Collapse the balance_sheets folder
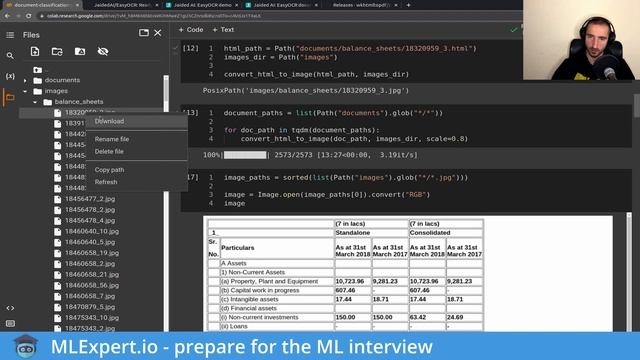Image resolution: width=640 pixels, height=360 pixels. click(35, 102)
